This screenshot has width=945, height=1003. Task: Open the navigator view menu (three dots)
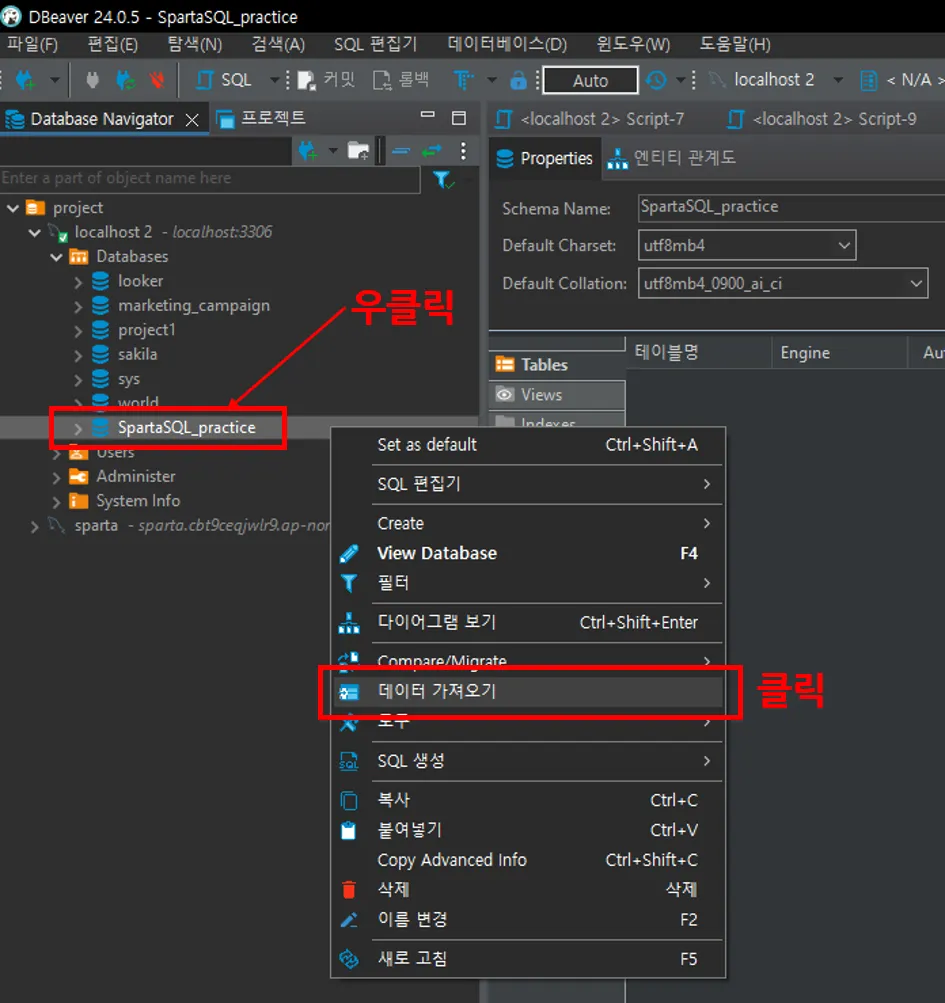[x=463, y=151]
